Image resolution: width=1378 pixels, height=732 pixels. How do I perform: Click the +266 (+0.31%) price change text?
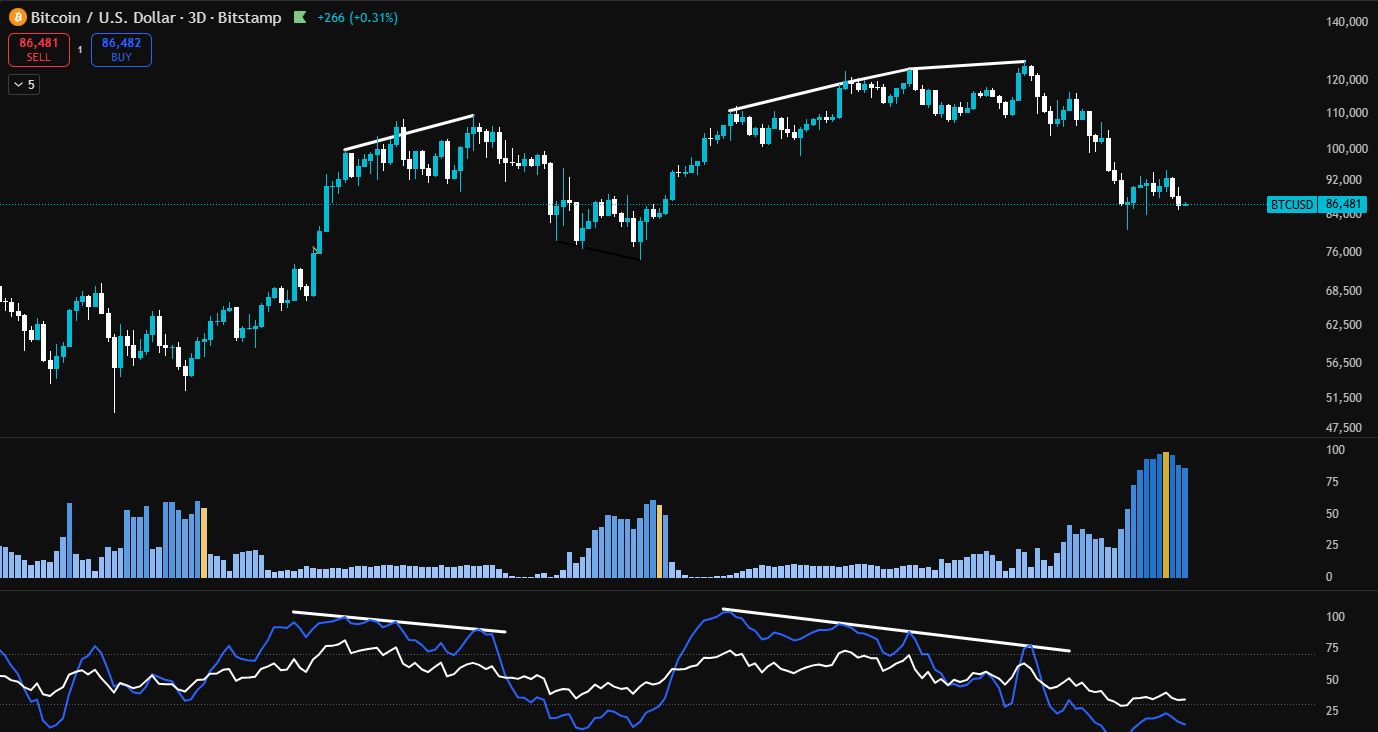tap(357, 17)
